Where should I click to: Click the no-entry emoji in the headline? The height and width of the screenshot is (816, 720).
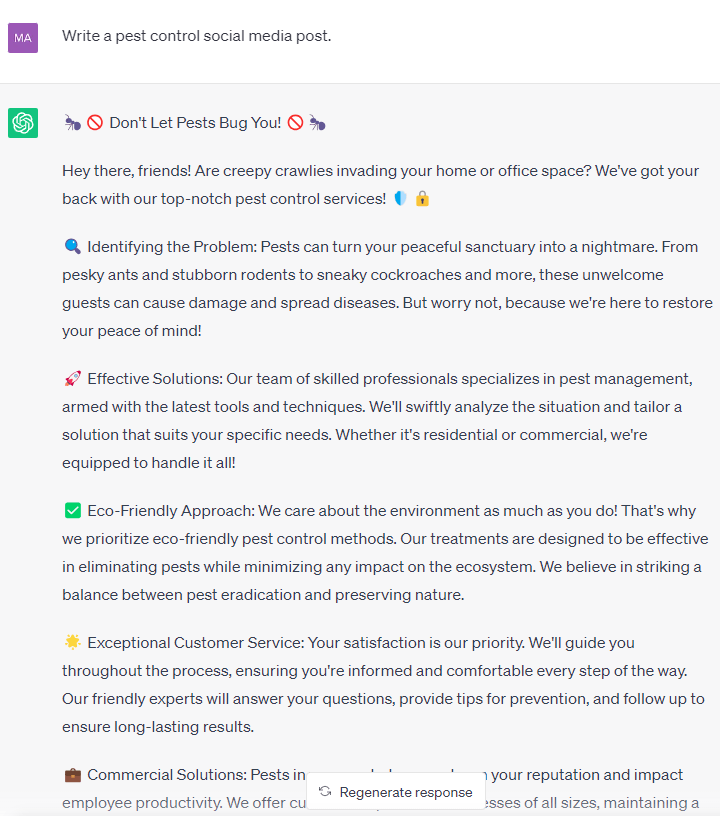pyautogui.click(x=94, y=122)
